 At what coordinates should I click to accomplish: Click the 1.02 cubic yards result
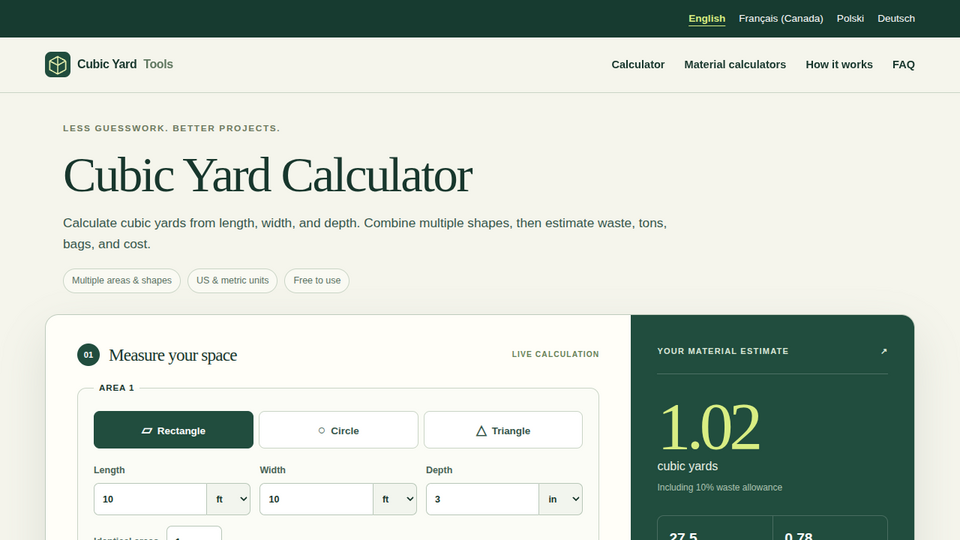click(709, 427)
